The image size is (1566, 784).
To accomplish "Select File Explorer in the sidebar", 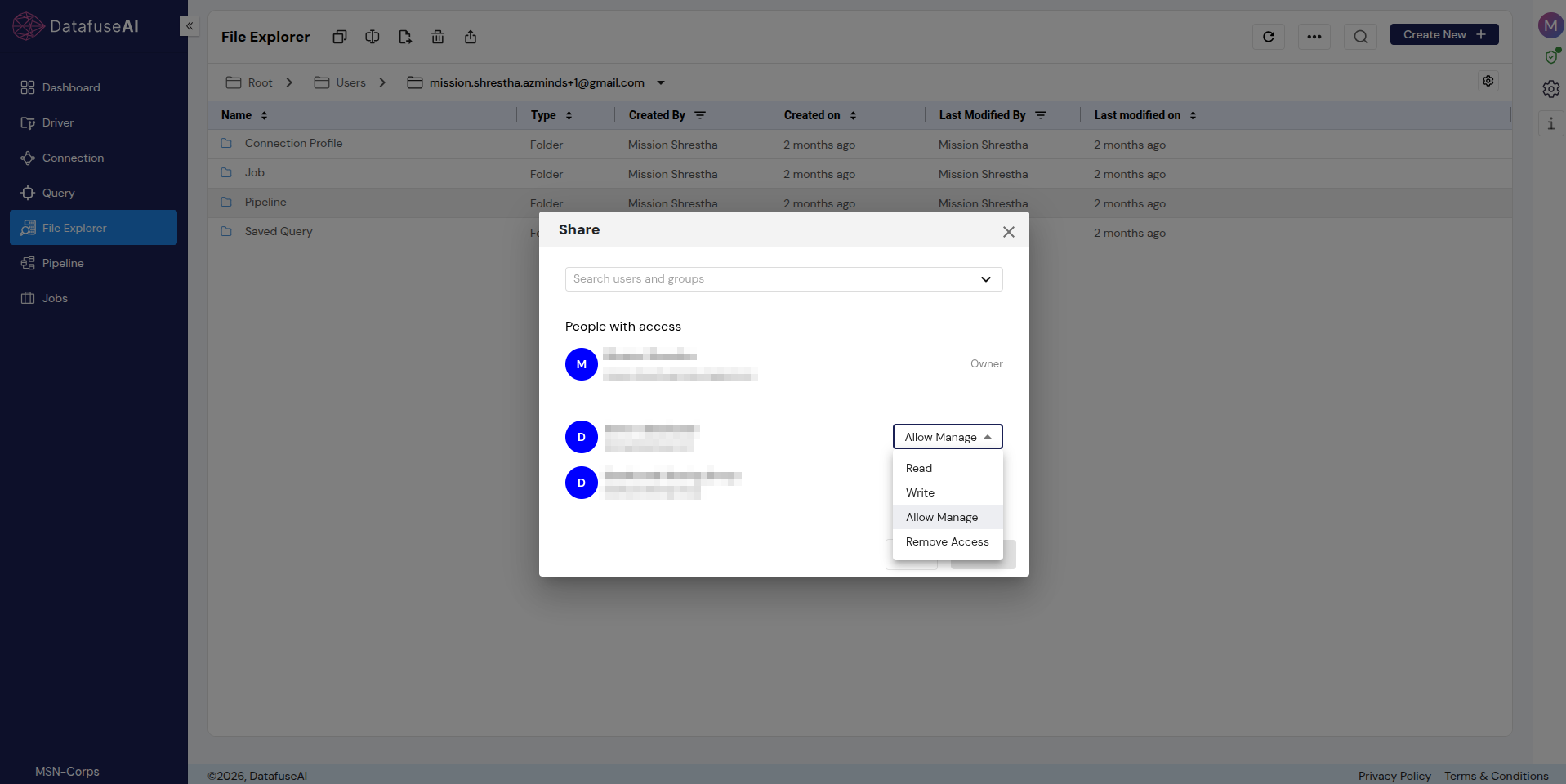I will (x=93, y=228).
